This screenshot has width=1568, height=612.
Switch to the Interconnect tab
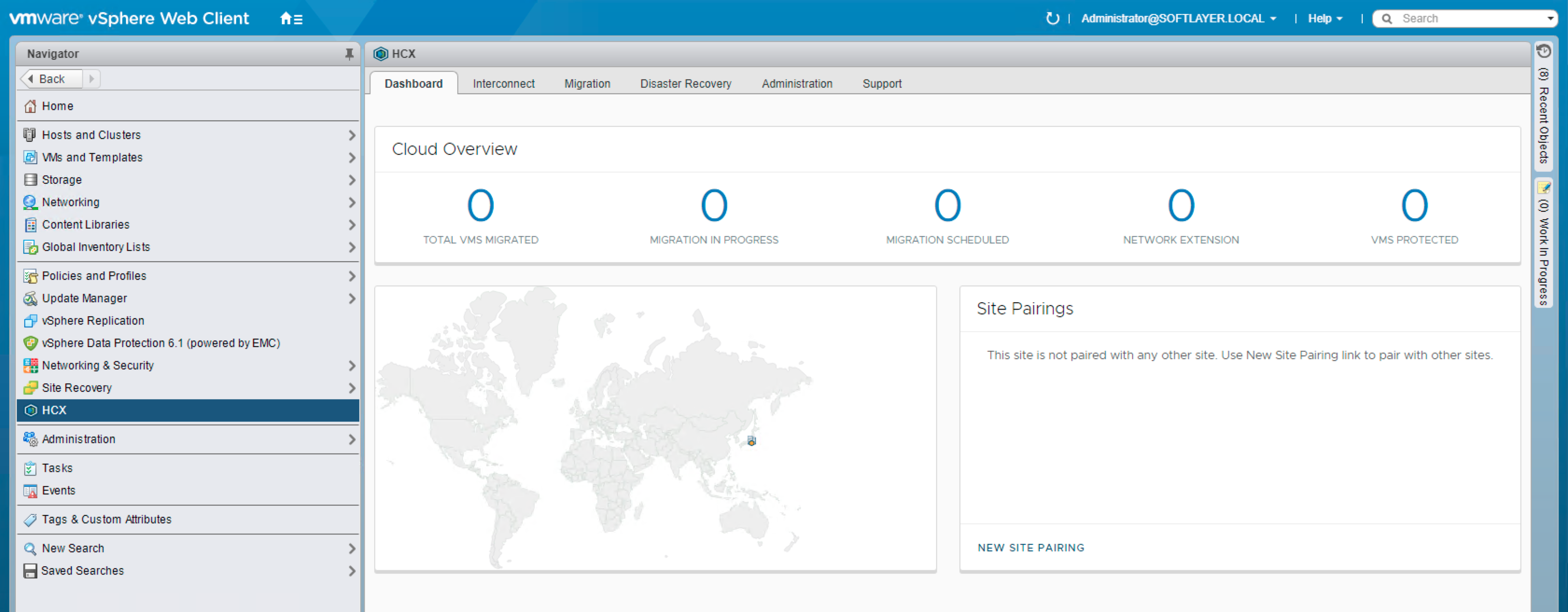point(504,83)
